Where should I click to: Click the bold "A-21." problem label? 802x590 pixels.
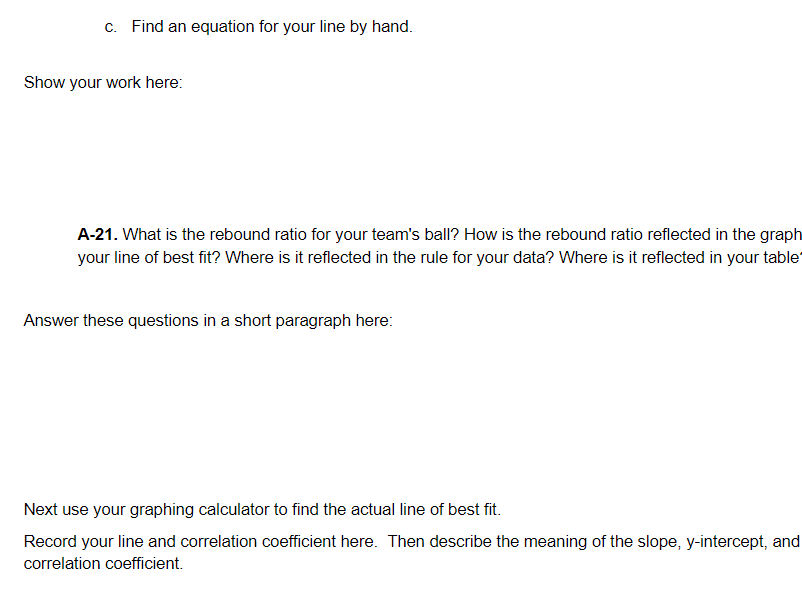pyautogui.click(x=98, y=234)
